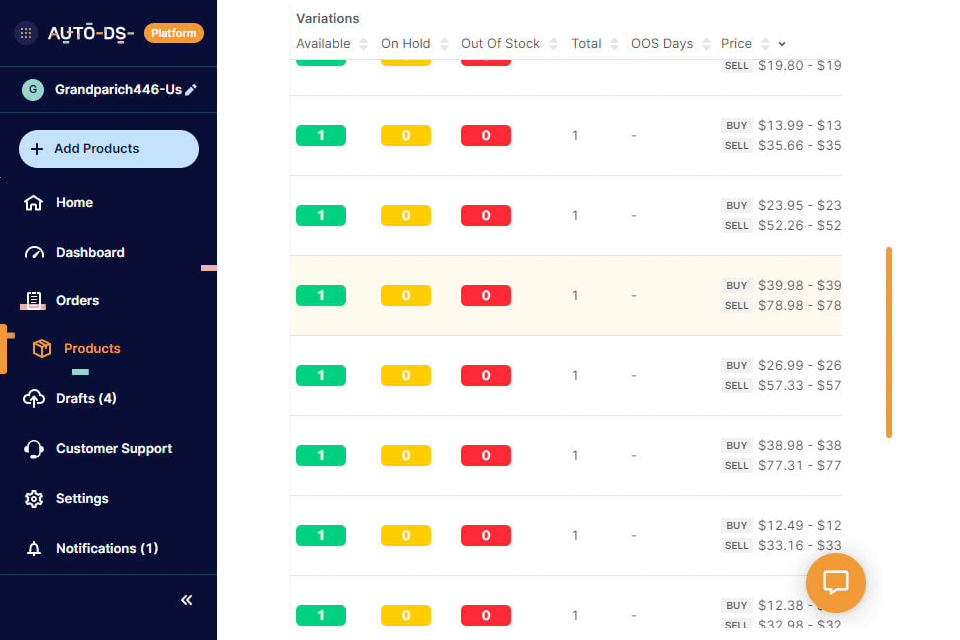Click the Variations header label
This screenshot has width=960, height=640.
[x=328, y=19]
